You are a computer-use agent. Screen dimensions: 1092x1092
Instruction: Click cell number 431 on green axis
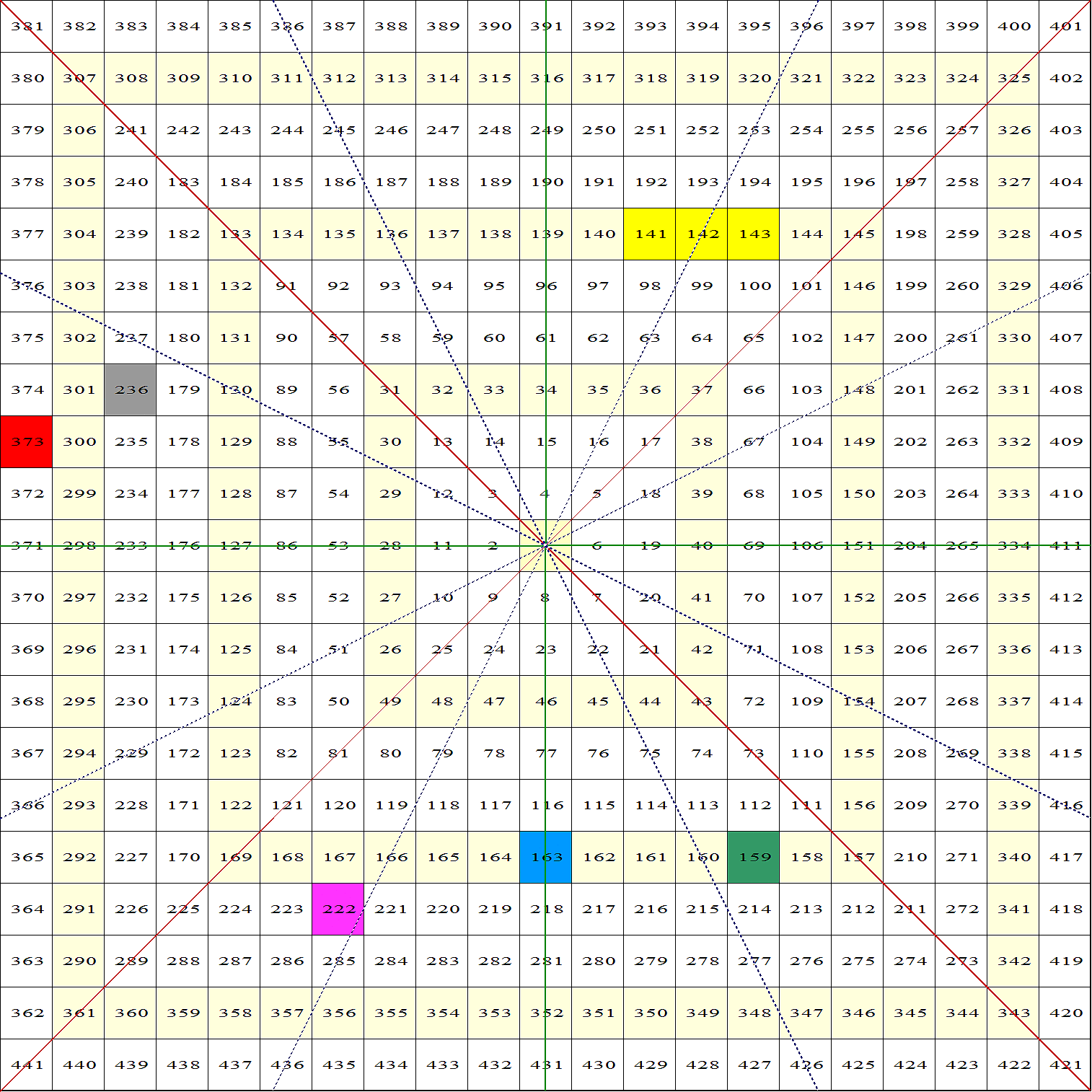[545, 1065]
